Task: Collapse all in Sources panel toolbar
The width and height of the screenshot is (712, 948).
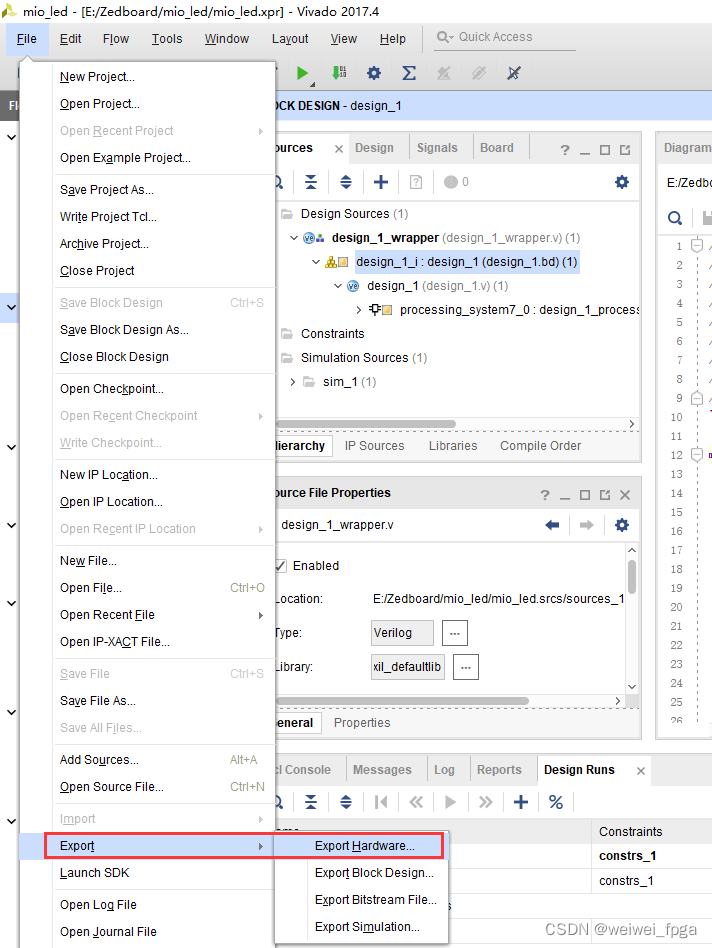Action: click(311, 182)
